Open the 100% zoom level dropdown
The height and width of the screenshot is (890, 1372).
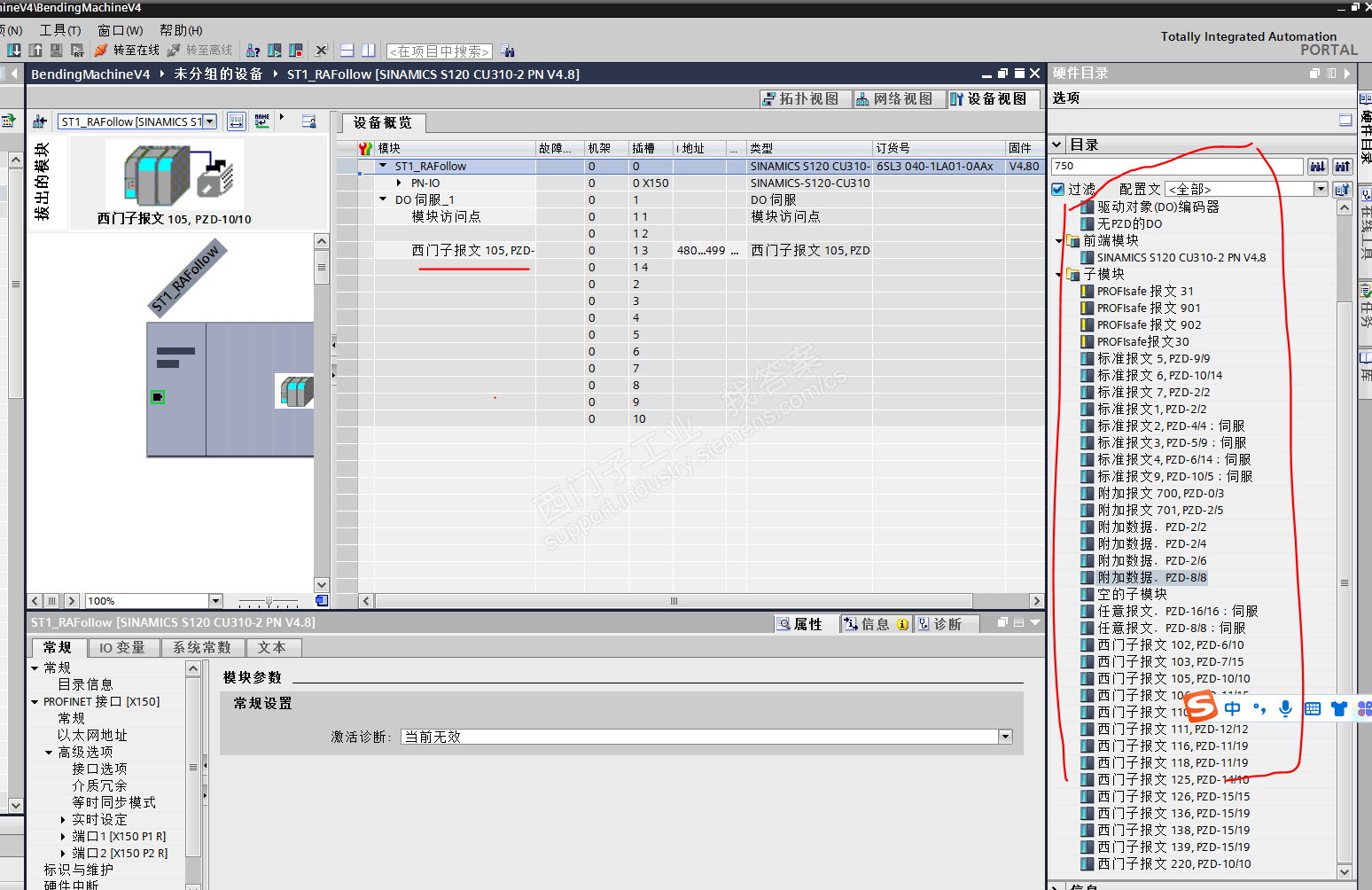[x=215, y=601]
